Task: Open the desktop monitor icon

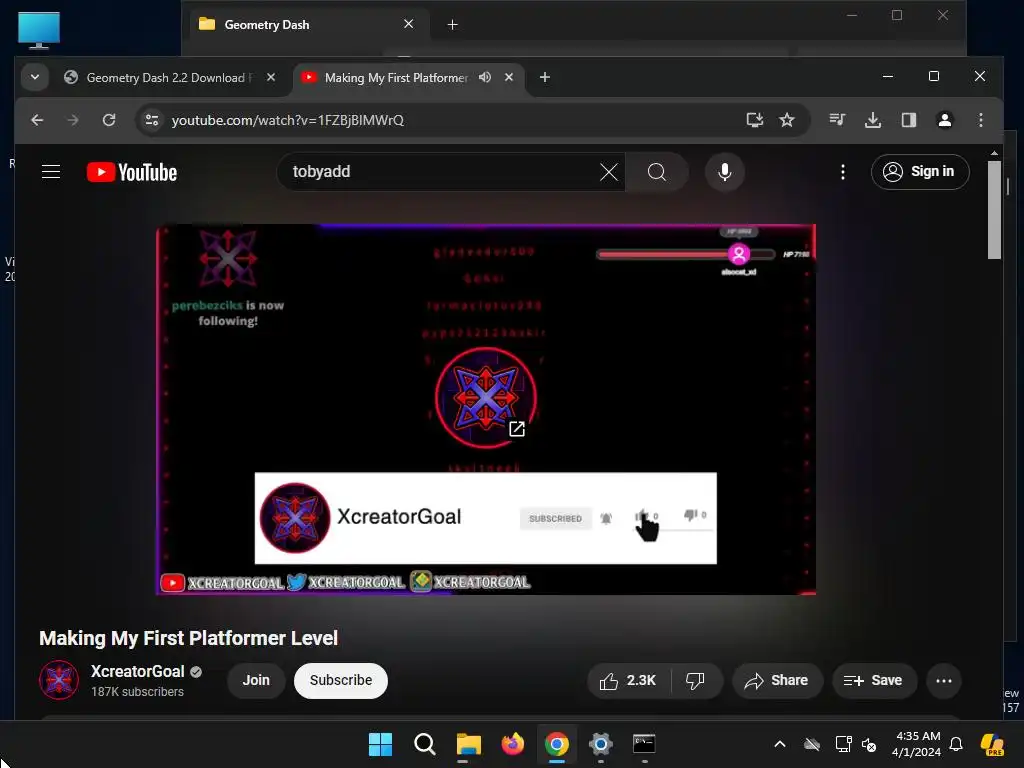Action: click(x=39, y=31)
